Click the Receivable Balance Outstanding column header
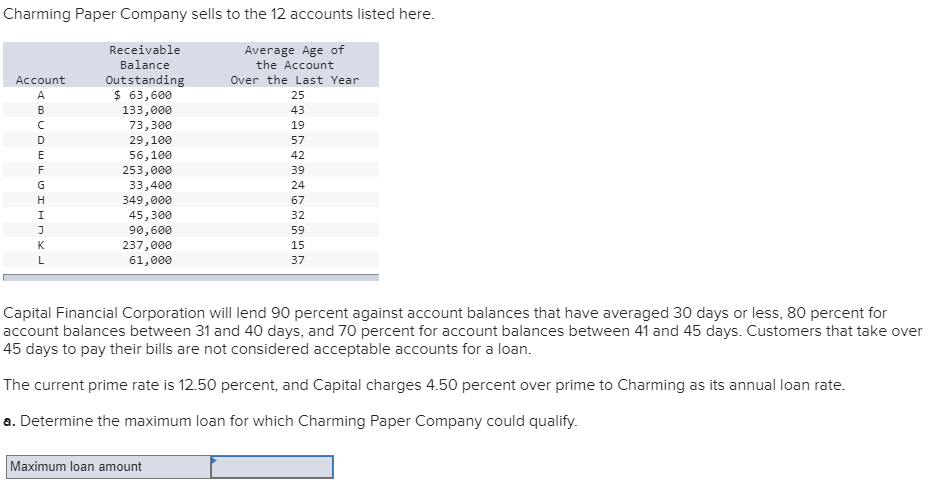Viewport: 935px width, 487px height. (145, 65)
